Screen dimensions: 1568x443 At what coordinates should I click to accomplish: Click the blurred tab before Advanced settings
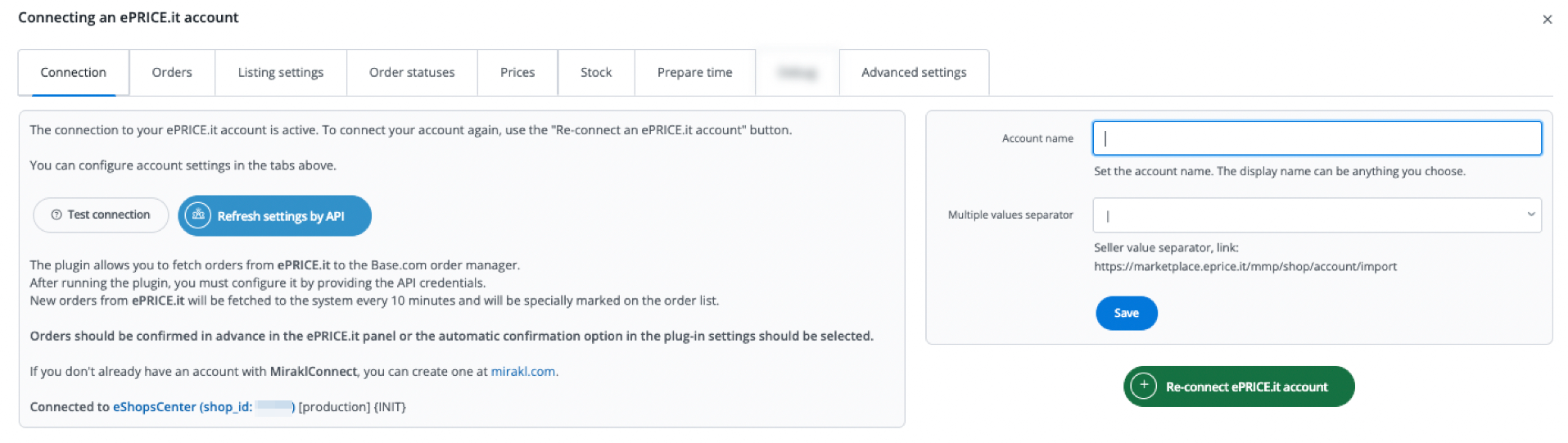798,73
